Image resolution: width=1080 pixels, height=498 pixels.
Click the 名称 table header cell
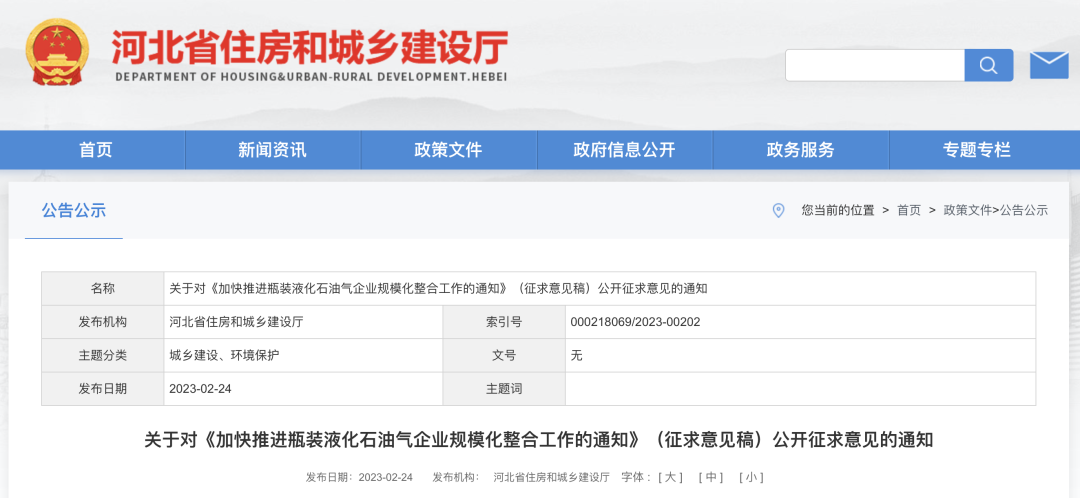point(103,289)
